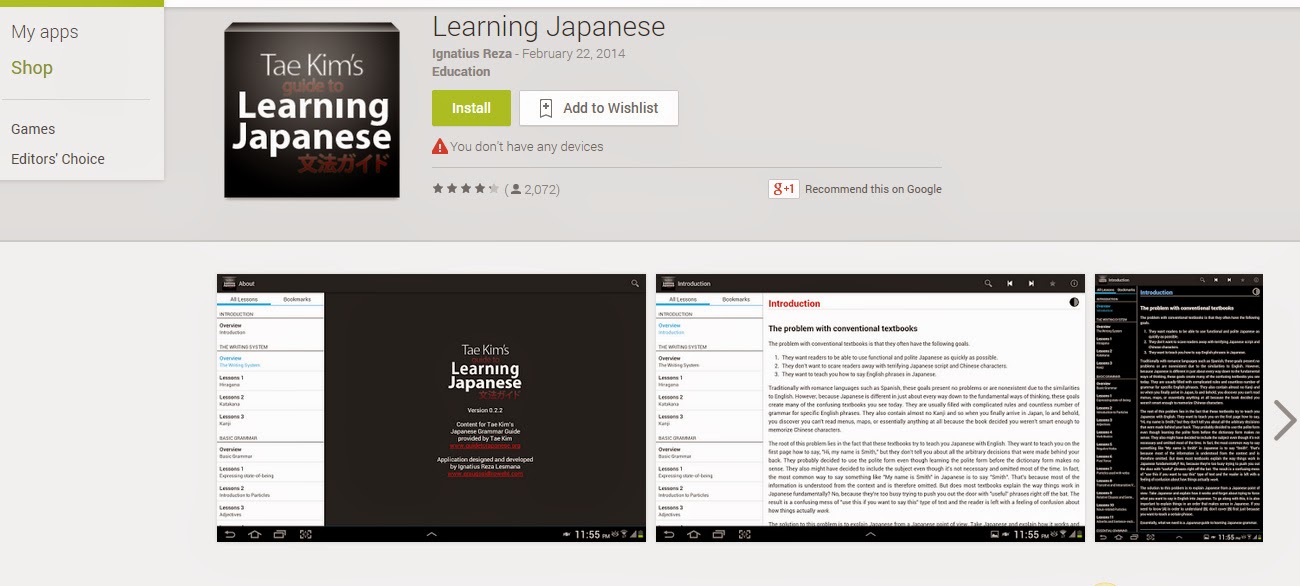This screenshot has height=586, width=1300.
Task: Click the theme contrast icon beside Introduction heading
Action: [x=1074, y=302]
